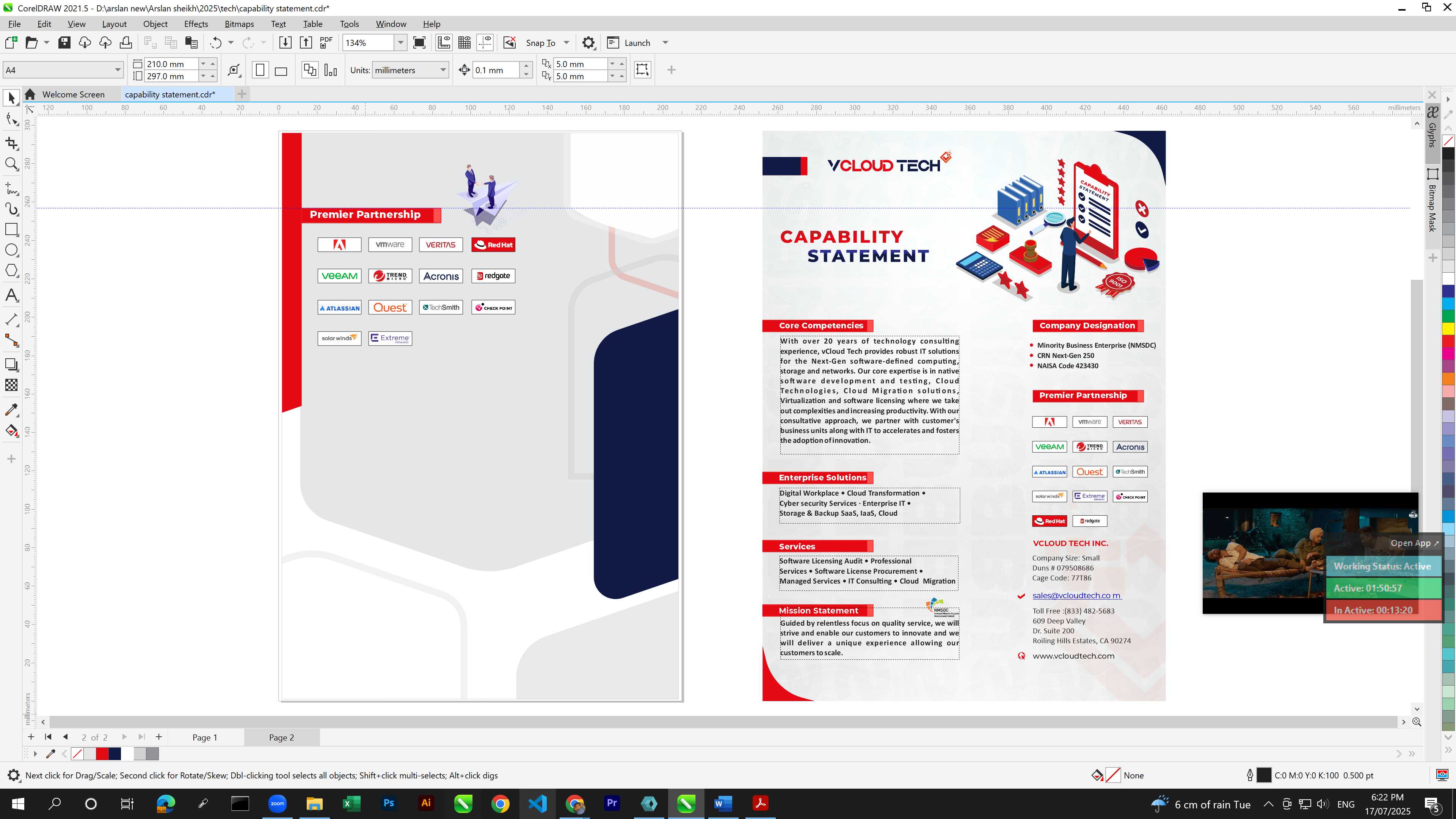
Task: Select the Freehand curve tool
Action: point(11,188)
